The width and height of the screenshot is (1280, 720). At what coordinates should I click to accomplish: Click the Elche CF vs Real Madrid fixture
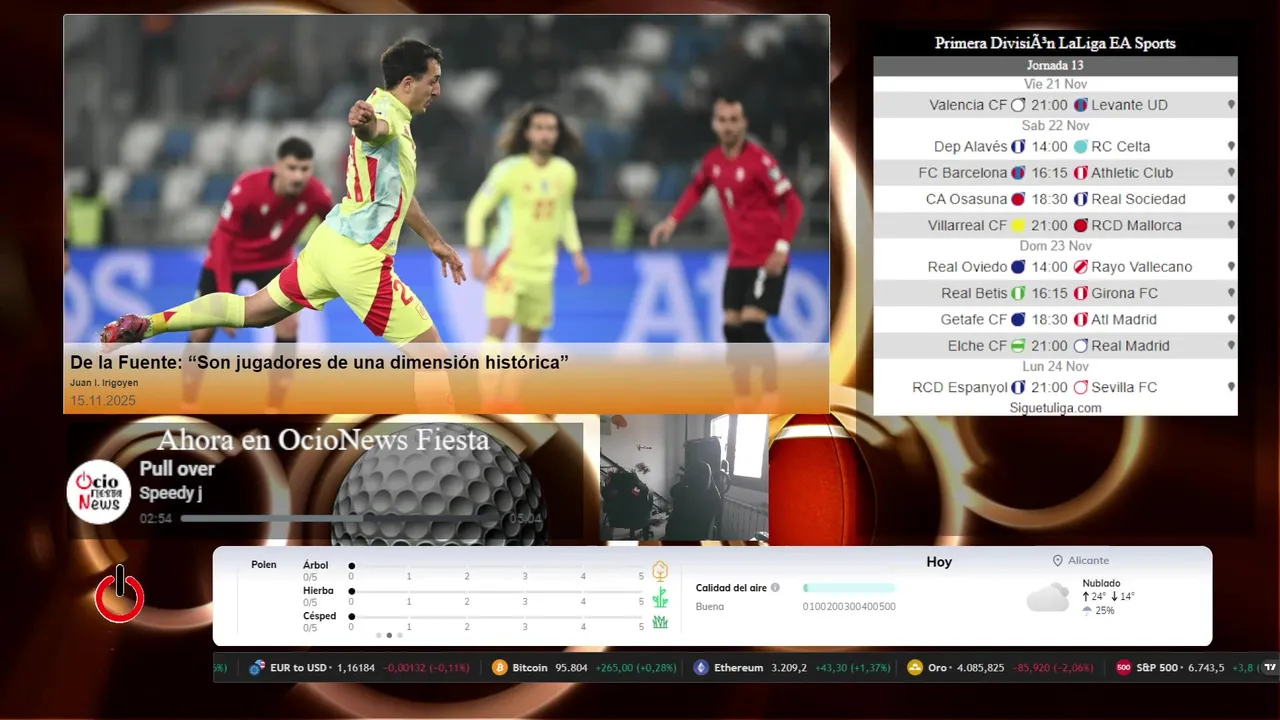1055,346
